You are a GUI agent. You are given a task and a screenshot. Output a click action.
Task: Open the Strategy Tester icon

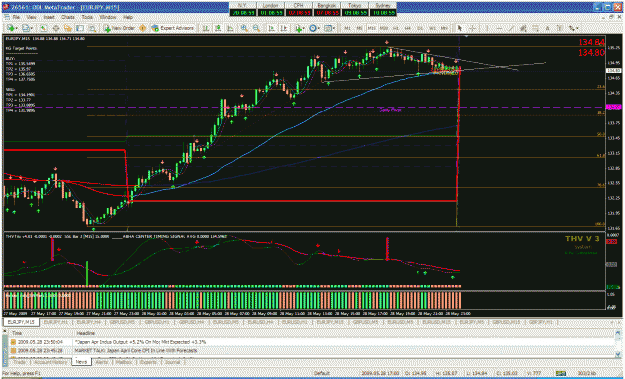click(92, 28)
